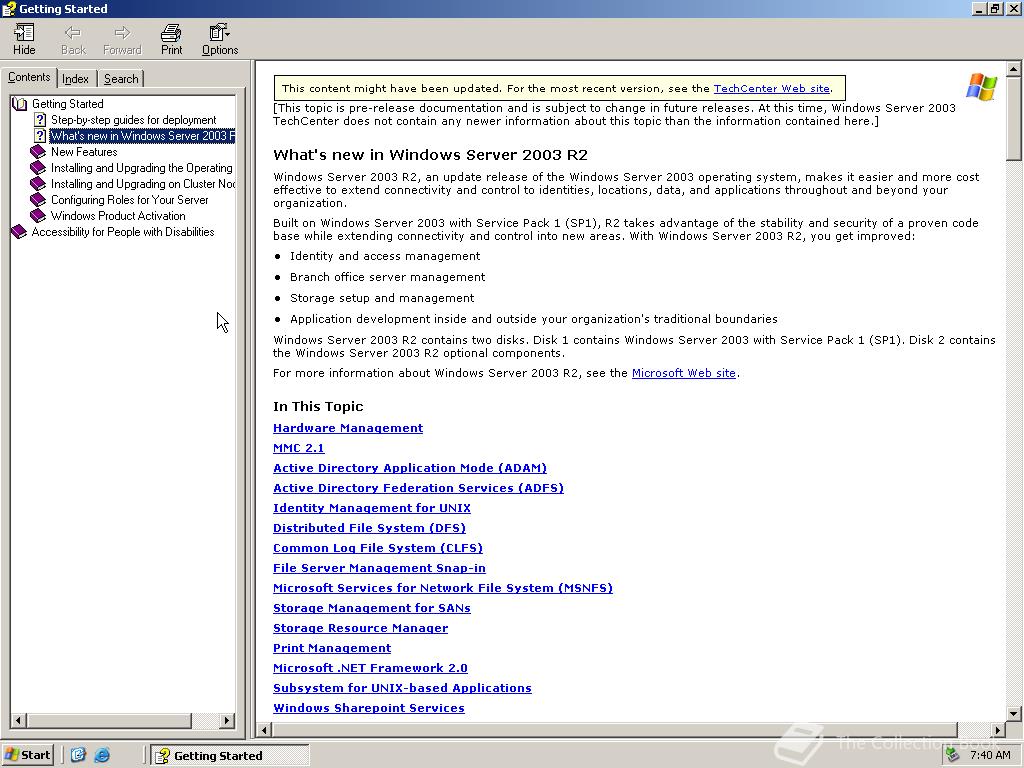Open the Storage Resource Manager link
Viewport: 1024px width, 768px height.
[x=360, y=628]
